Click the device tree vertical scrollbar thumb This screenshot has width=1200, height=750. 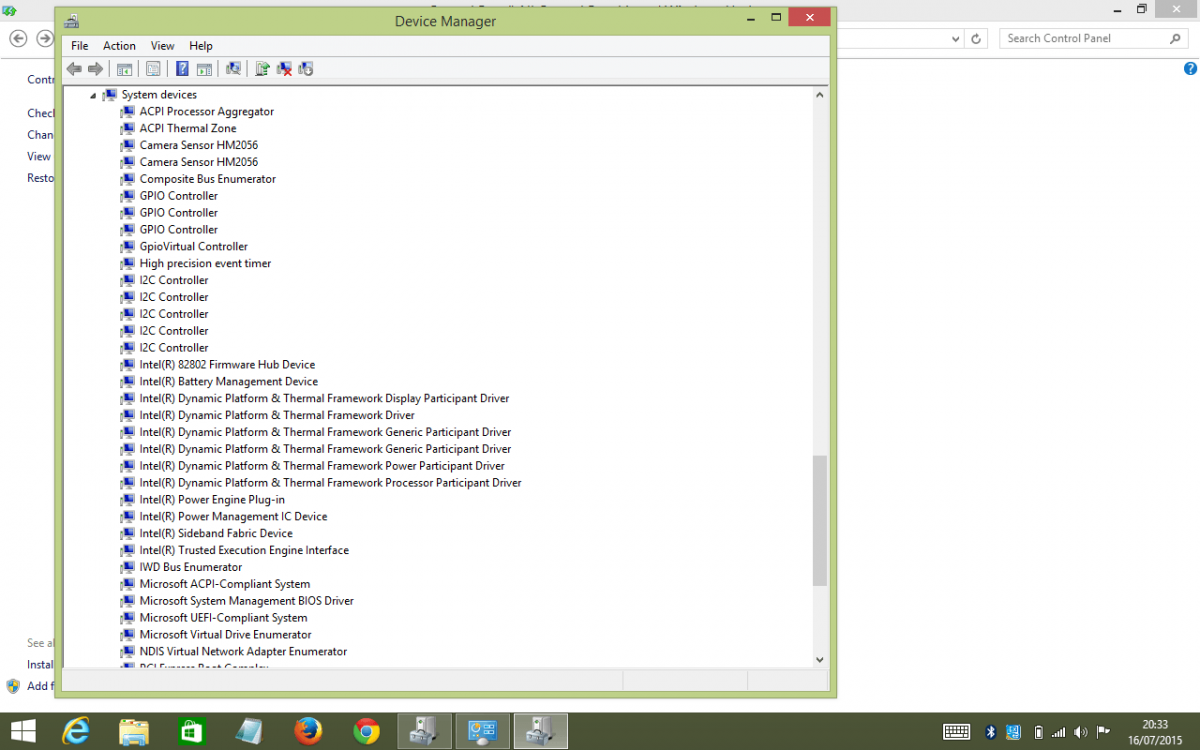(820, 521)
